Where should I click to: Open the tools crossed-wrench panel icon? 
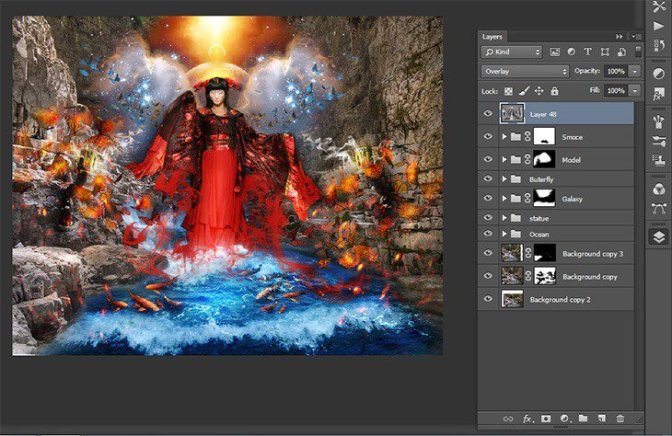coord(659,7)
